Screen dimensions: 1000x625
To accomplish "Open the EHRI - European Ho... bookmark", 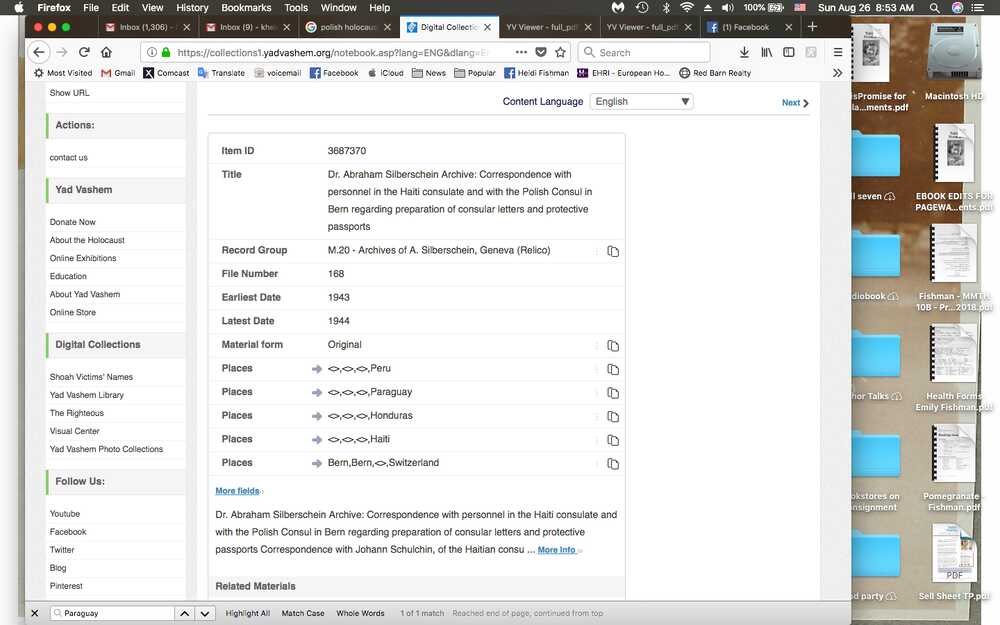I will point(623,73).
